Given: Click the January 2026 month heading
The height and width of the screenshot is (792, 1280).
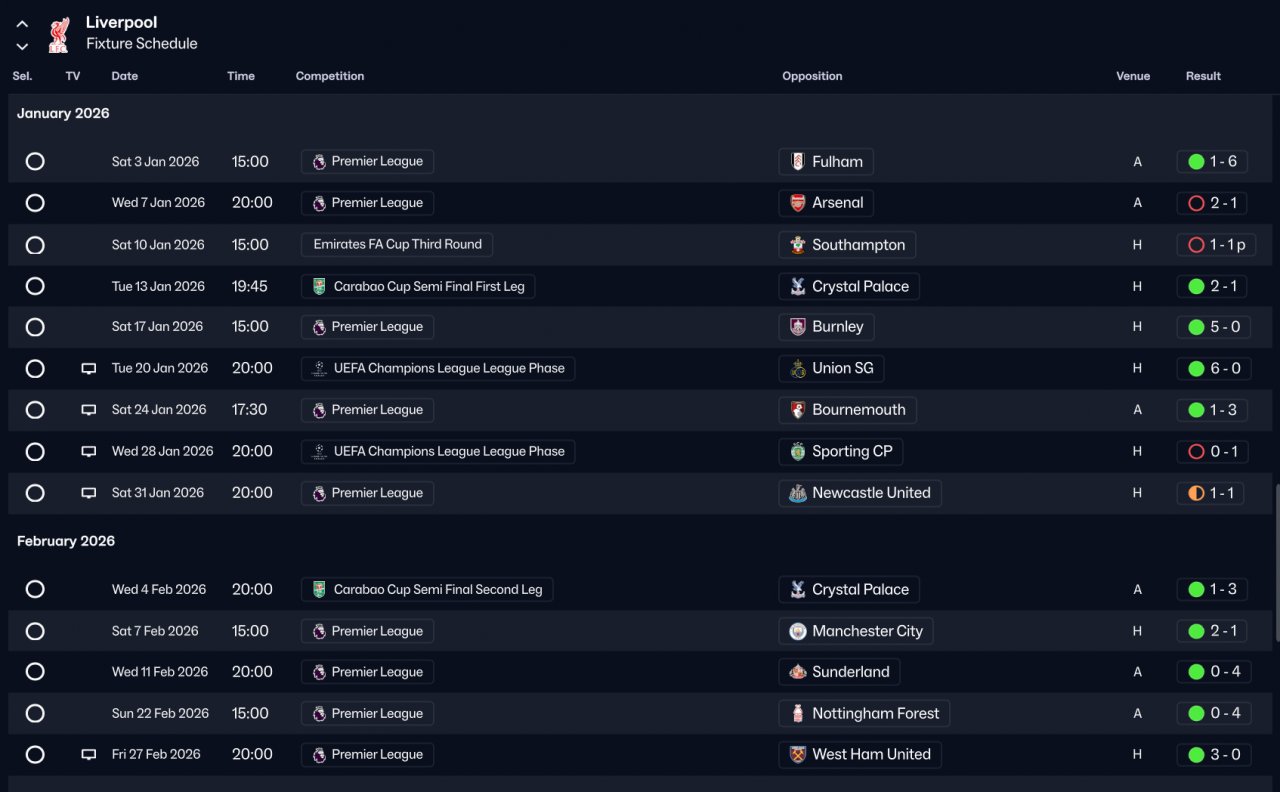Looking at the screenshot, I should pos(63,114).
